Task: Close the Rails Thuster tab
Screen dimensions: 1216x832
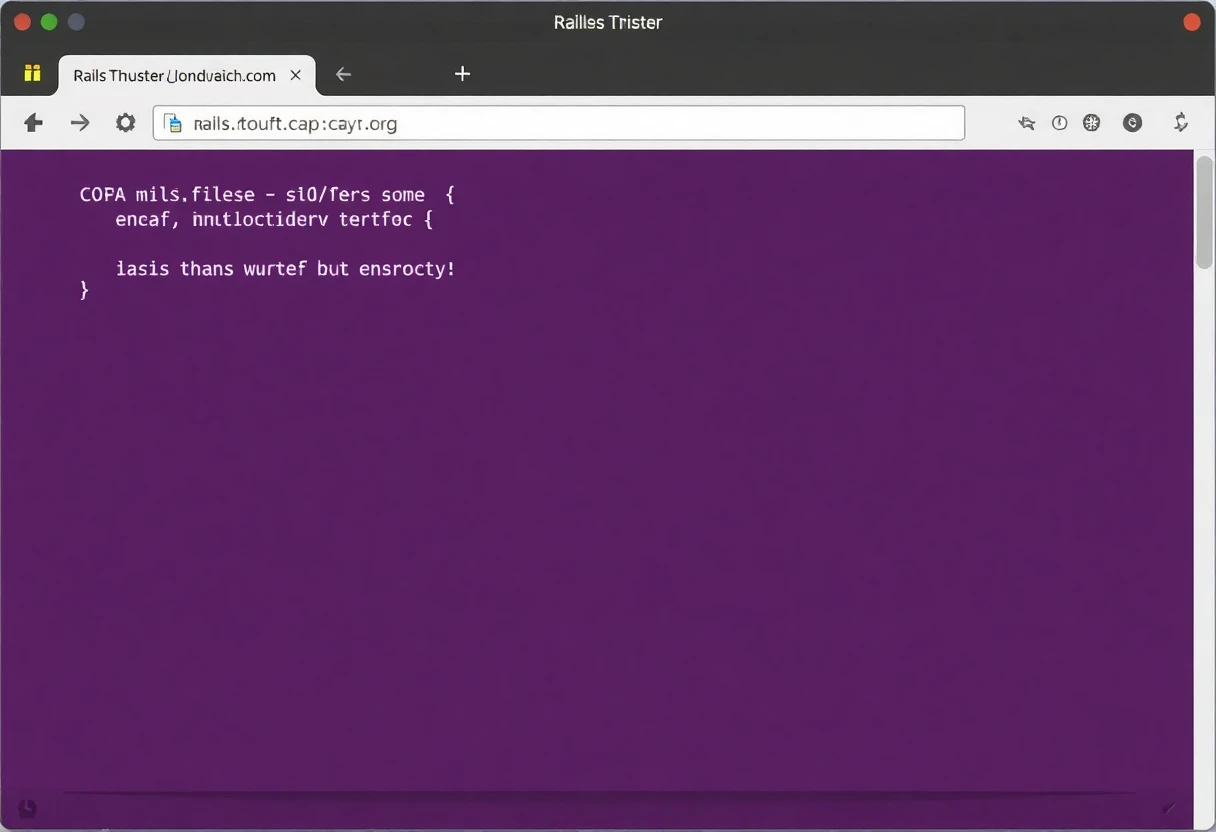Action: 296,75
